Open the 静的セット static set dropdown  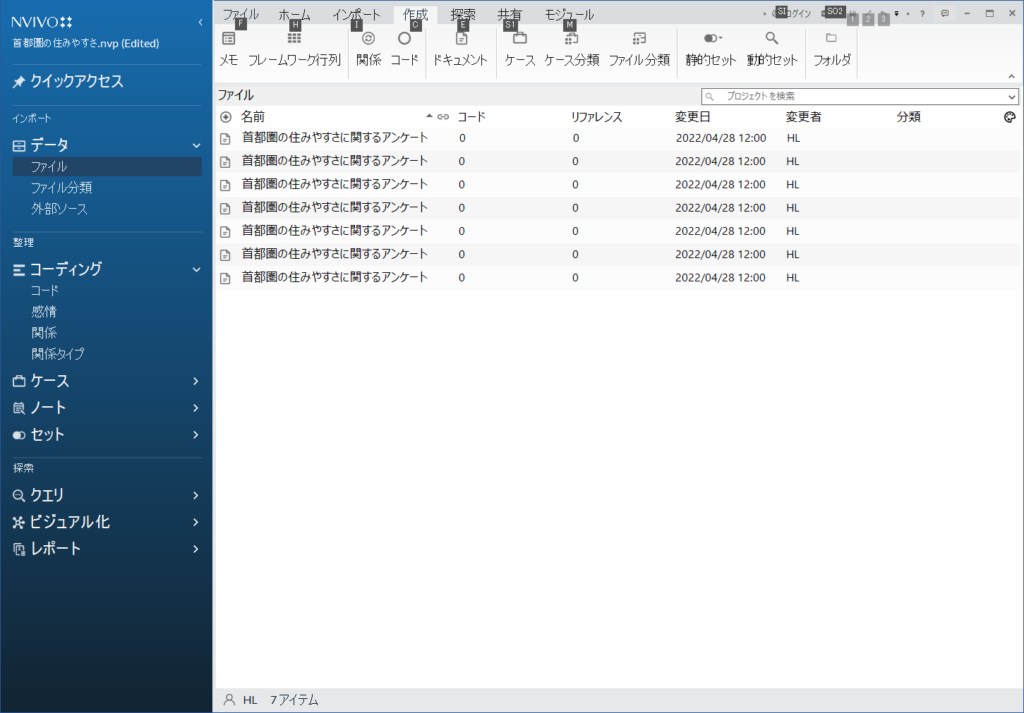tap(712, 40)
